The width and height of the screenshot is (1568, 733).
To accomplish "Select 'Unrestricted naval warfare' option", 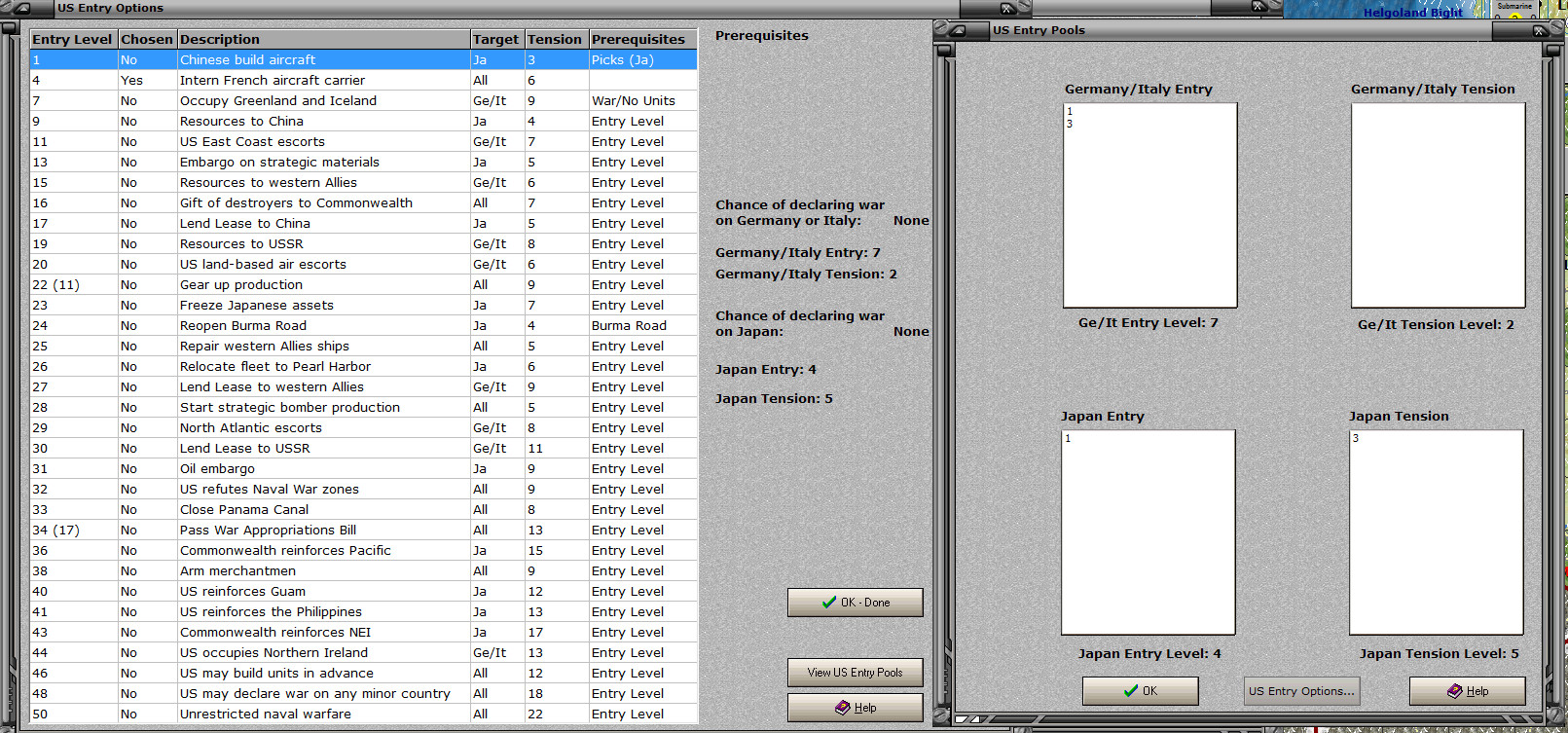I will (x=364, y=714).
